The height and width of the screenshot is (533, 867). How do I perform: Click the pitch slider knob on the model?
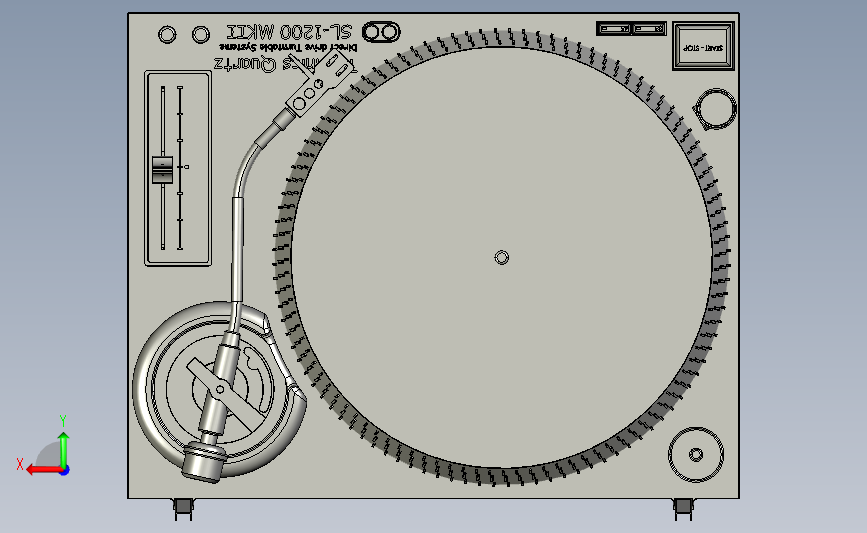tap(163, 169)
